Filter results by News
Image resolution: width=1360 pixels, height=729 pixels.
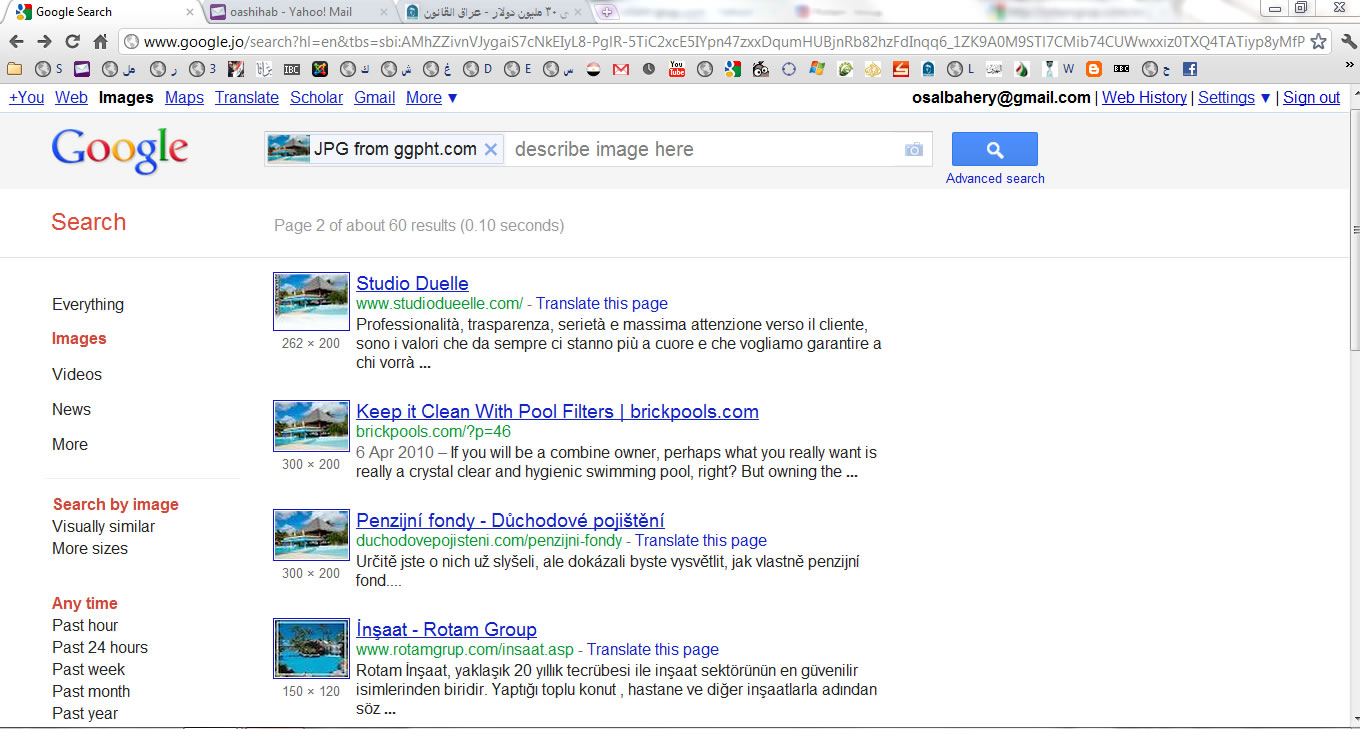[71, 409]
